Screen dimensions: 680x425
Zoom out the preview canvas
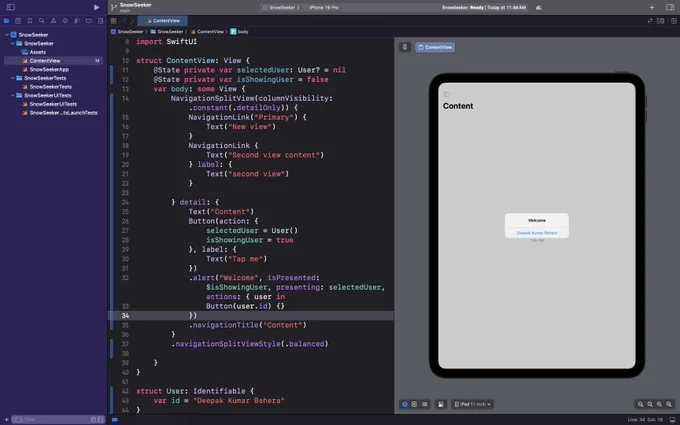pos(640,404)
